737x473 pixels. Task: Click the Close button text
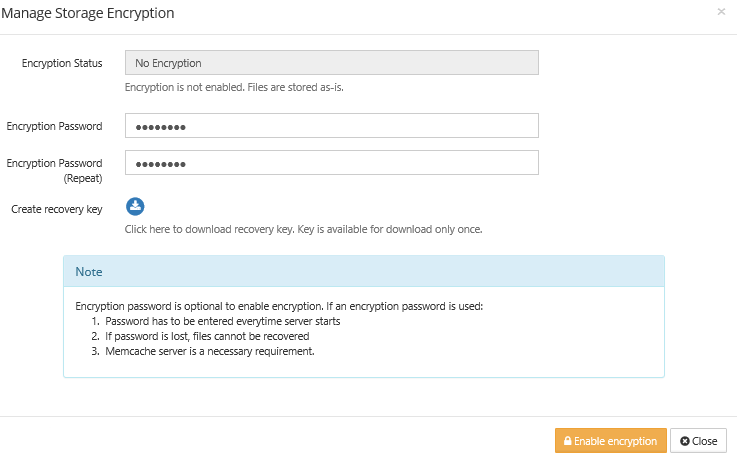click(704, 441)
